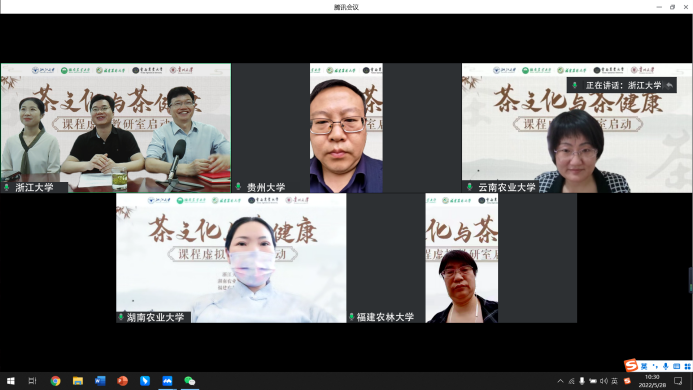Viewport: 693px width, 390px height.
Task: Open Sogou toolbox grid icon
Action: point(687,366)
